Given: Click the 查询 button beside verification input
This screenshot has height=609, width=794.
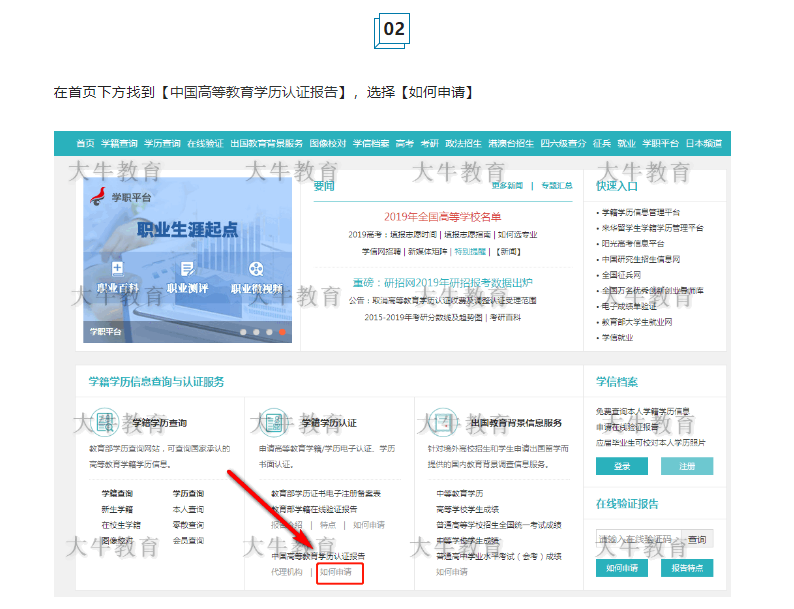Looking at the screenshot, I should click(697, 540).
